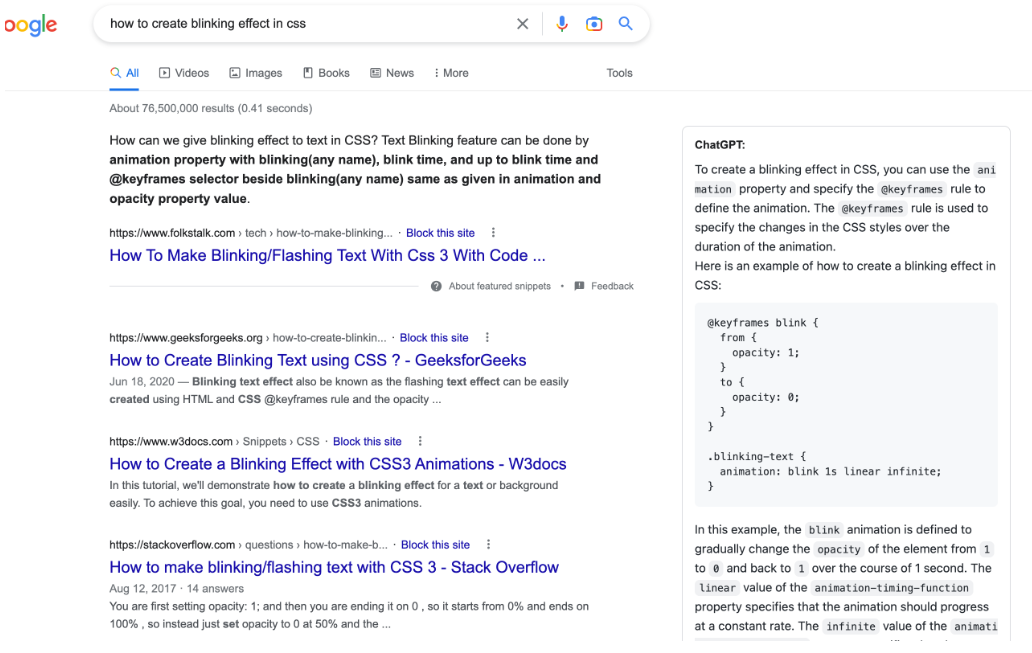Click '@keyframes blink {' line in code block
The image size is (1032, 653).
tap(763, 323)
